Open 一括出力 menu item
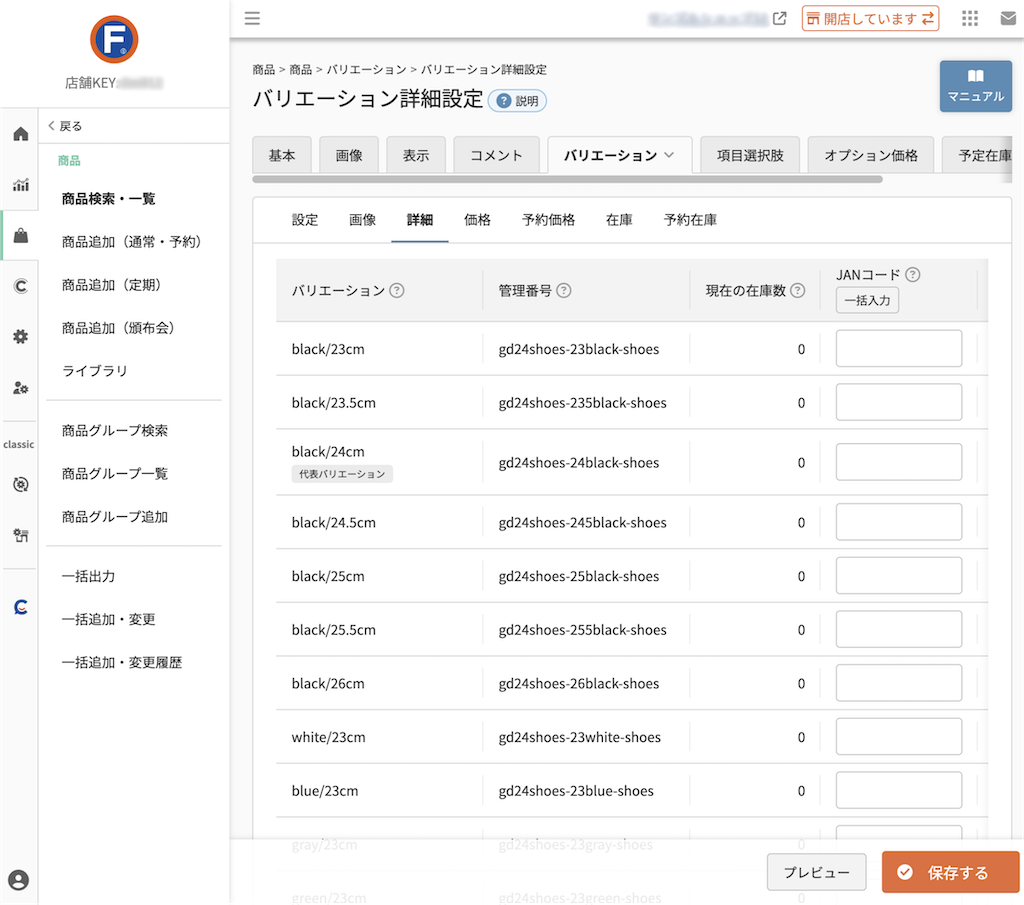This screenshot has width=1024, height=905. [88, 576]
